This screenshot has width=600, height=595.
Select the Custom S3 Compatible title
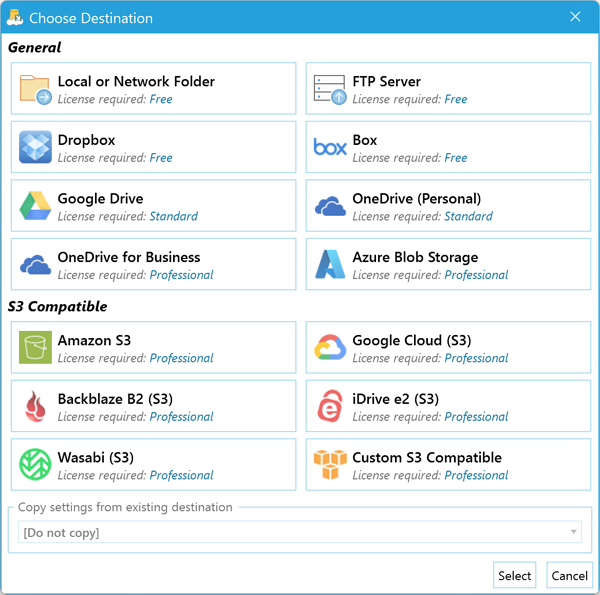tap(427, 458)
